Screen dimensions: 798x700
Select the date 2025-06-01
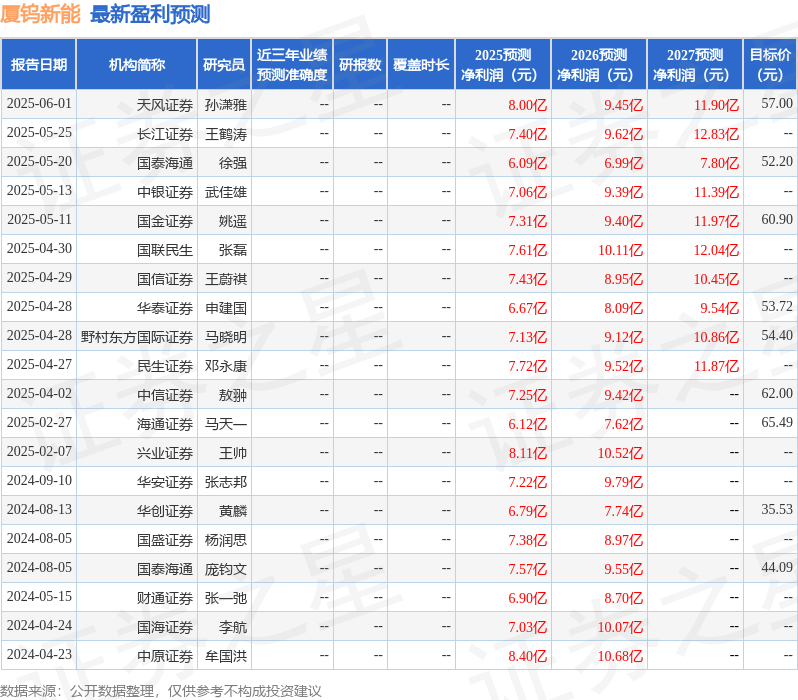click(39, 104)
